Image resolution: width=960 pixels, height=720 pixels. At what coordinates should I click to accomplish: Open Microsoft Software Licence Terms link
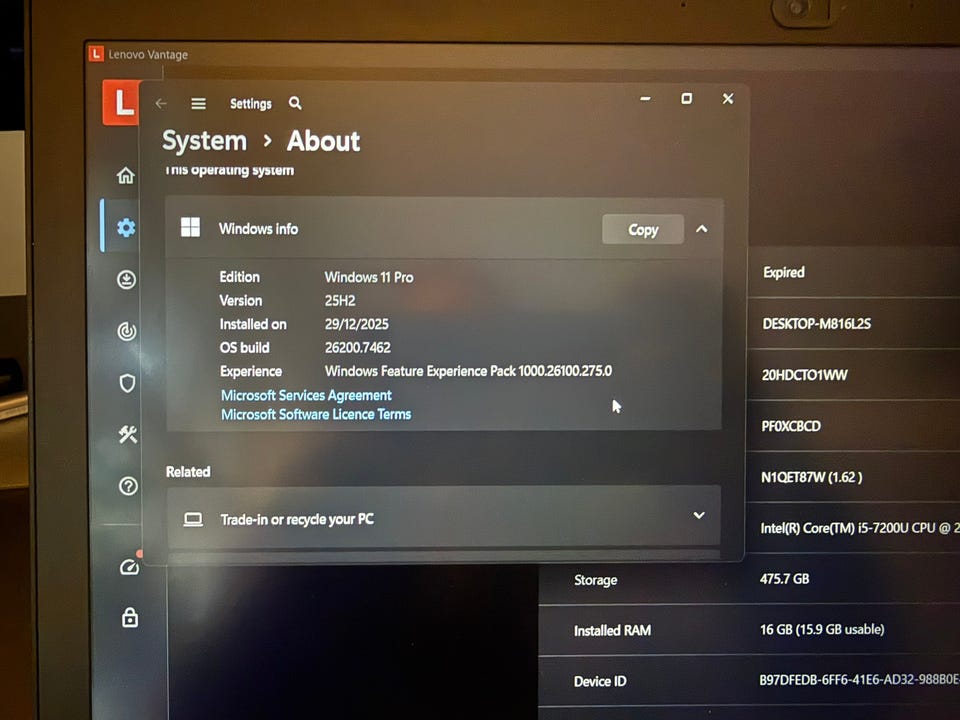(x=316, y=414)
